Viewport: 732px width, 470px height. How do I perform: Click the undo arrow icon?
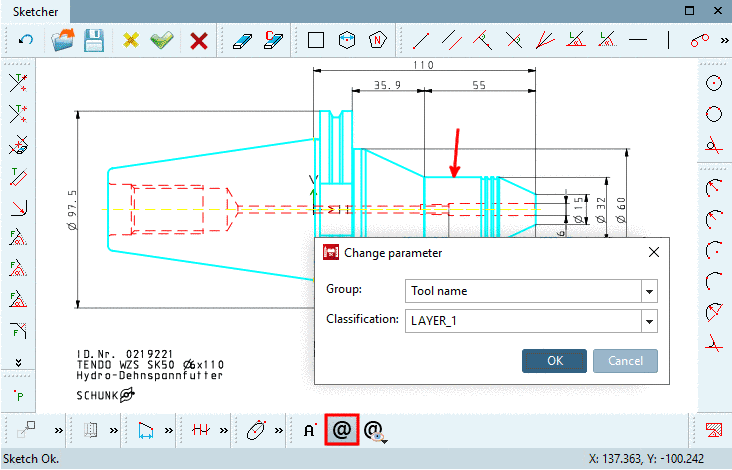26,40
